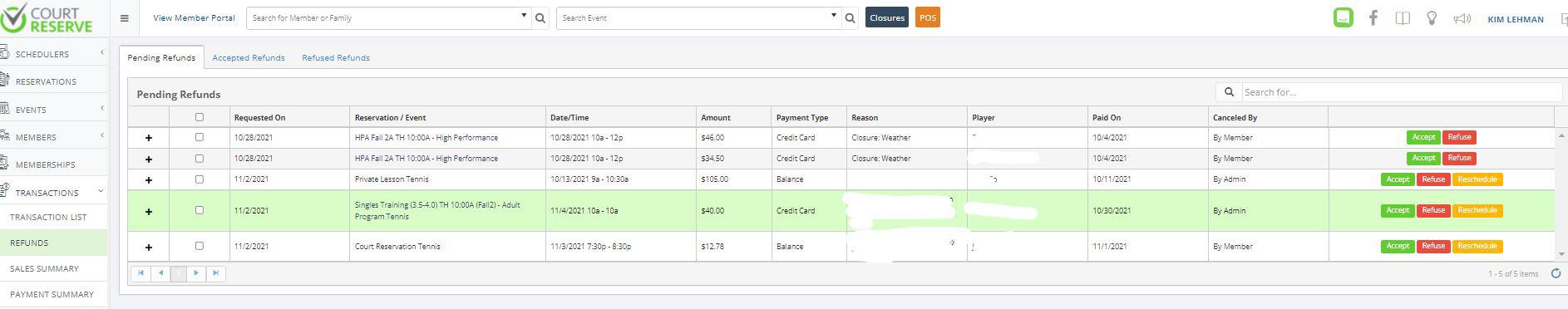Click the Court Reserve logo
This screenshot has width=1568, height=309.
47,17
